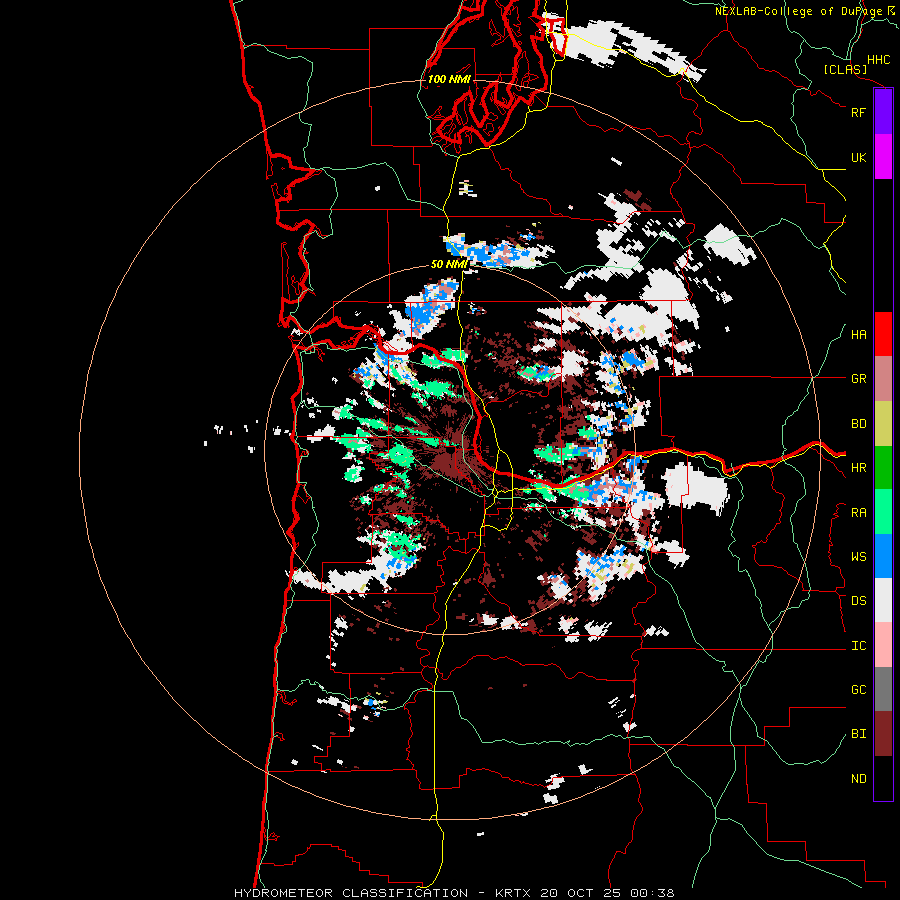Image resolution: width=900 pixels, height=900 pixels.
Task: Pick the brown BI legend swatch
Action: click(883, 734)
